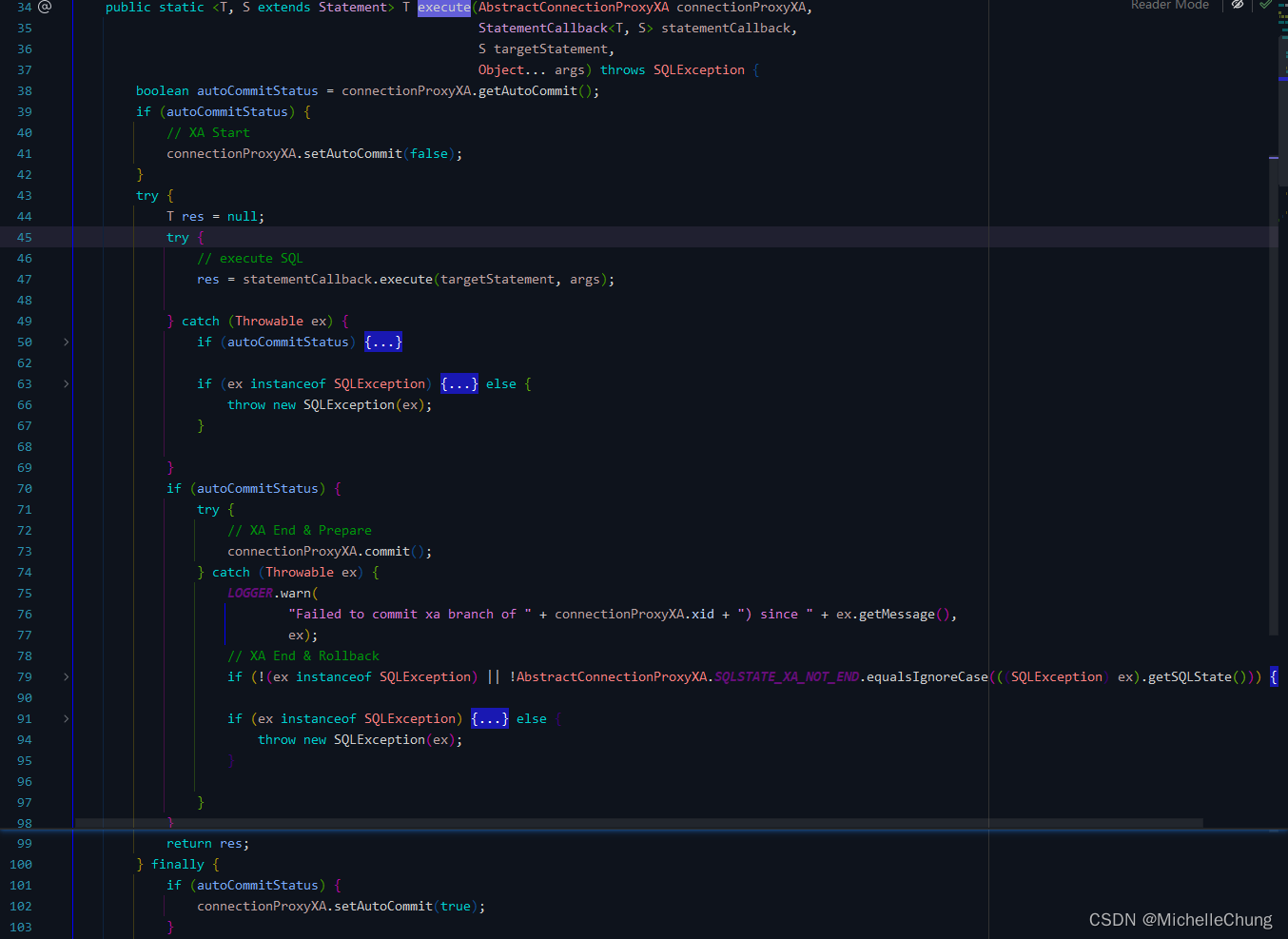Click the LOGGER field on line 75
The width and height of the screenshot is (1288, 939).
tap(250, 593)
